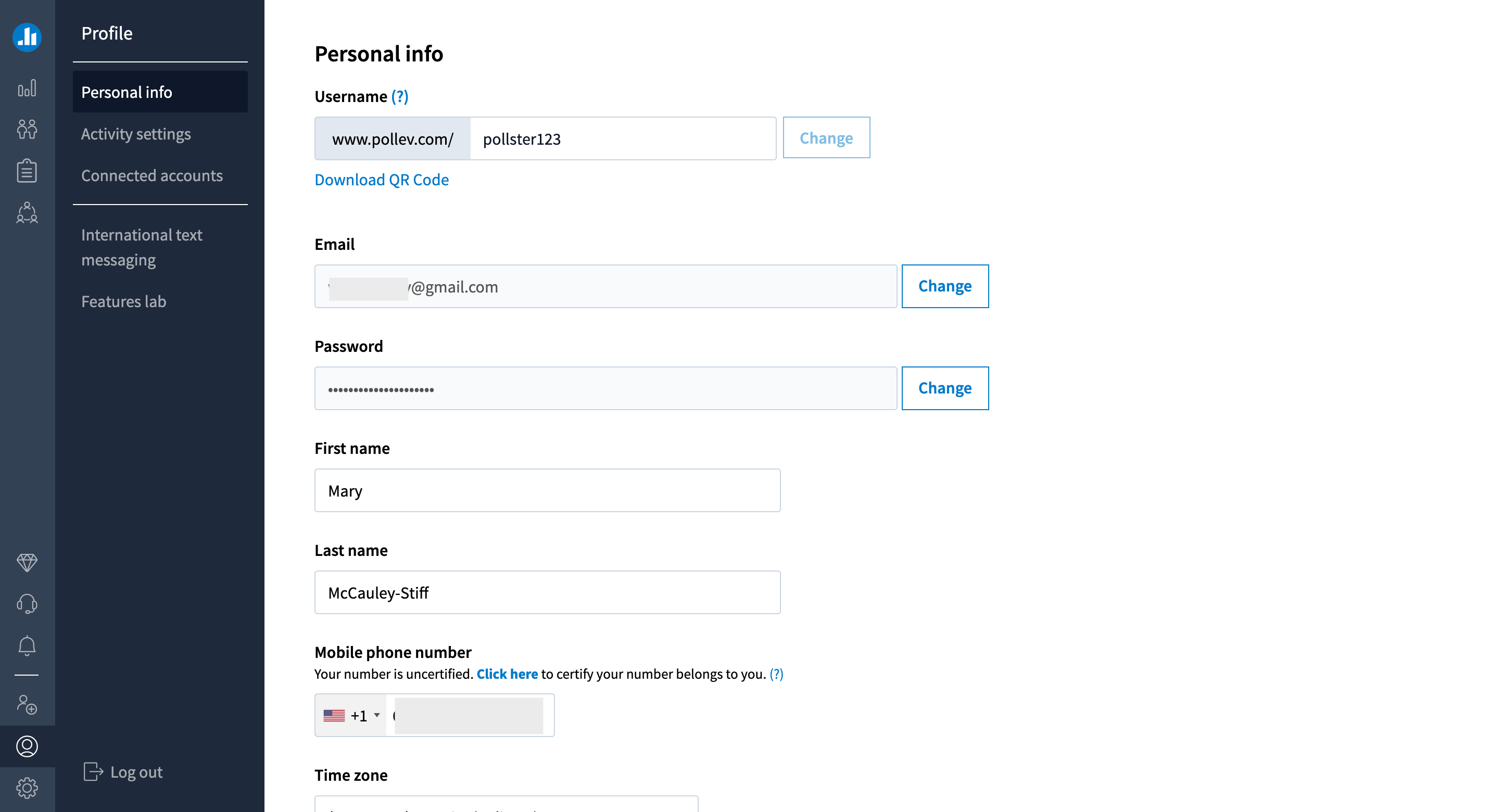Viewport: 1489px width, 812px height.
Task: Click the add user icon
Action: pos(27,704)
